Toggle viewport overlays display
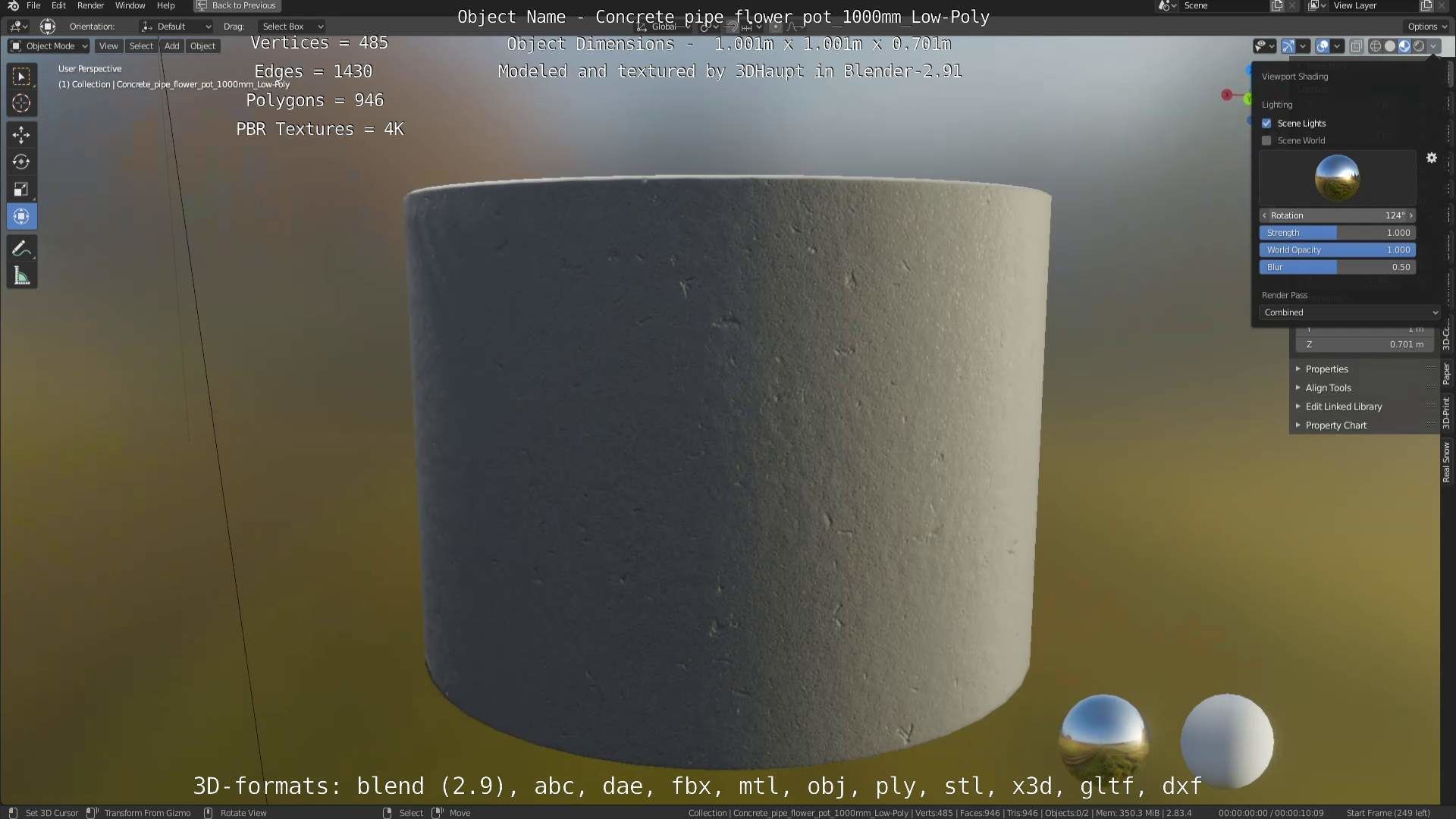Screen dimensions: 1456x819 pos(1323,46)
